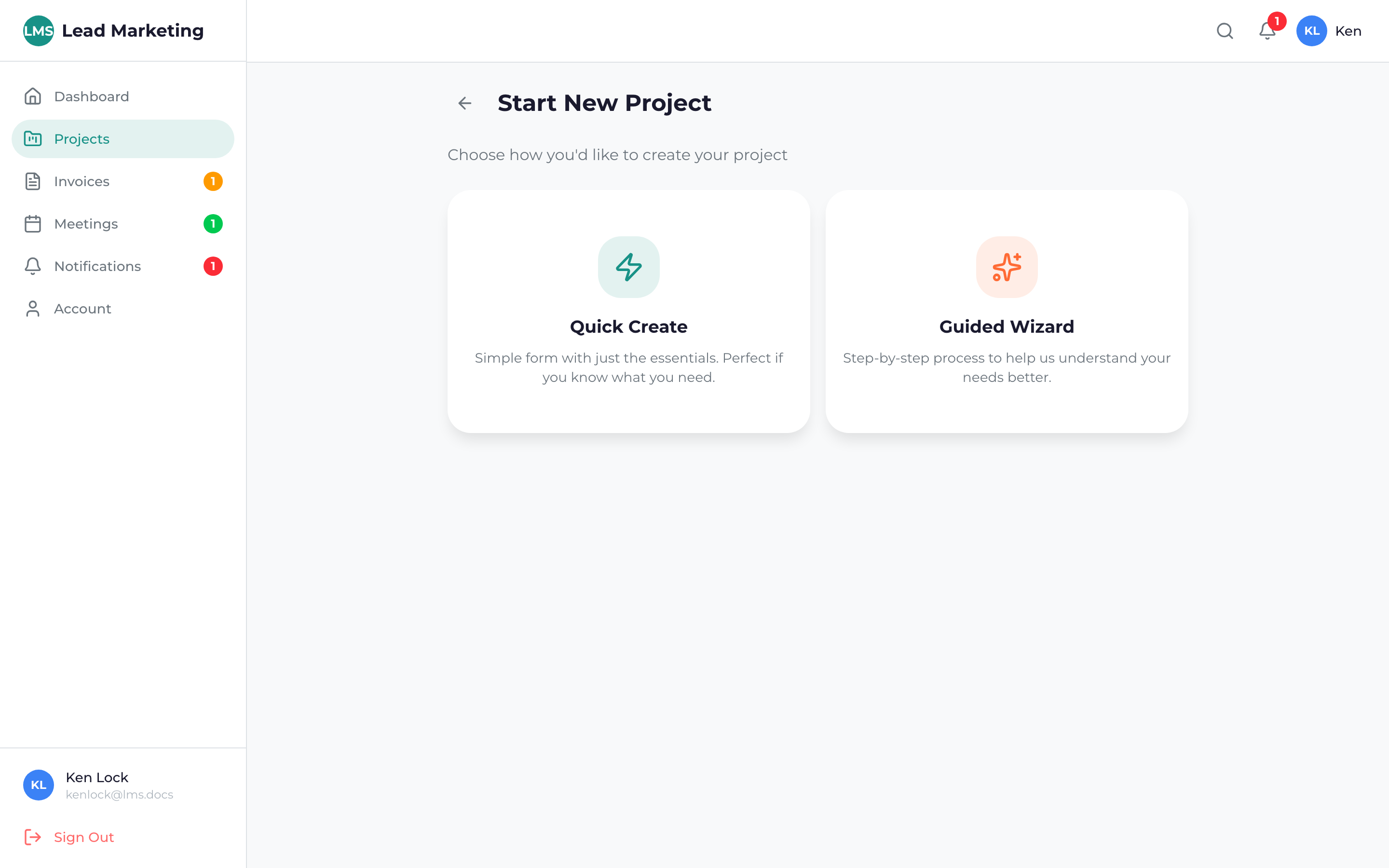The width and height of the screenshot is (1389, 868).
Task: Select the Account person icon
Action: click(x=33, y=308)
